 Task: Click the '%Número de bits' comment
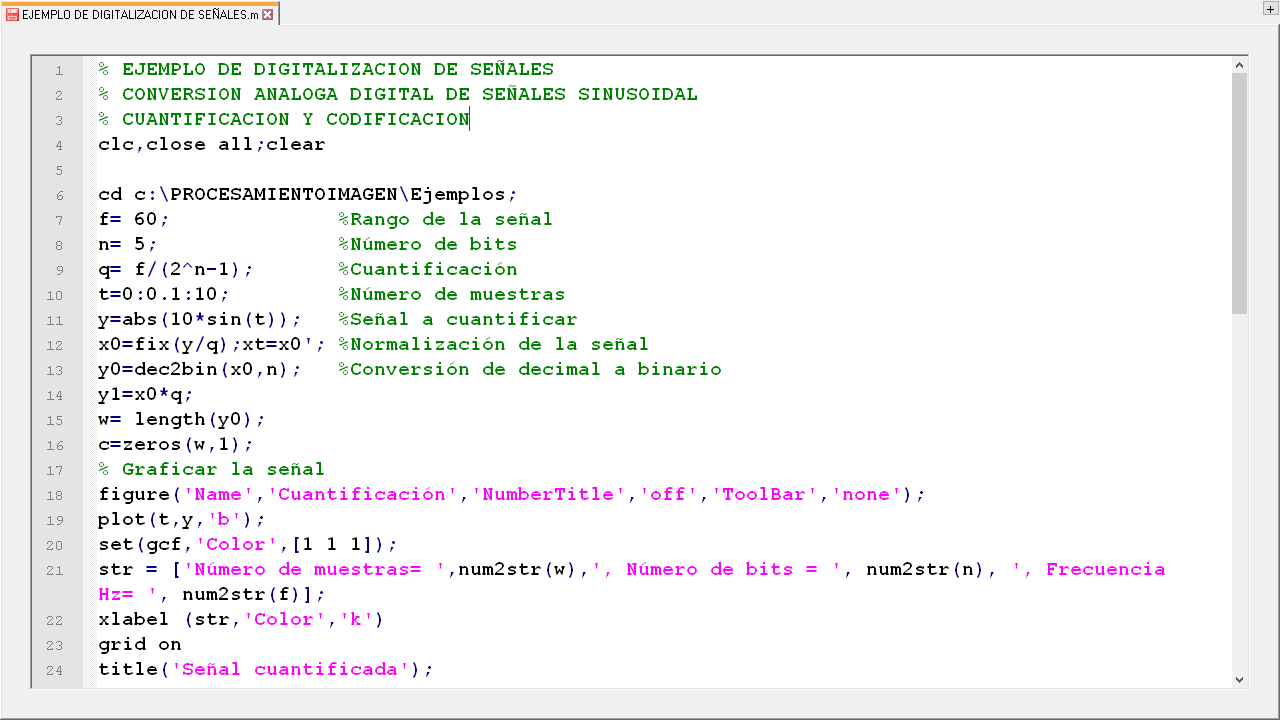coord(427,245)
